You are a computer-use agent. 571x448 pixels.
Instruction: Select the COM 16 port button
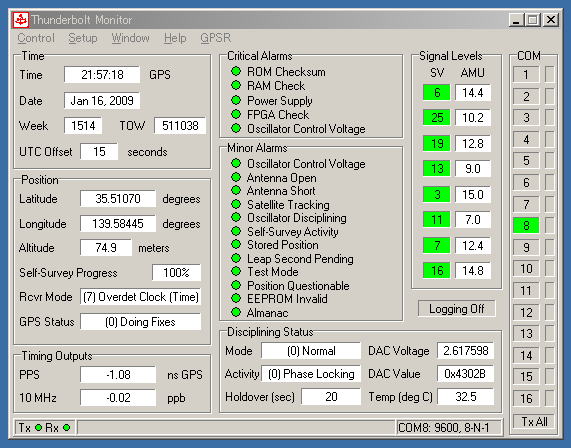[526, 398]
